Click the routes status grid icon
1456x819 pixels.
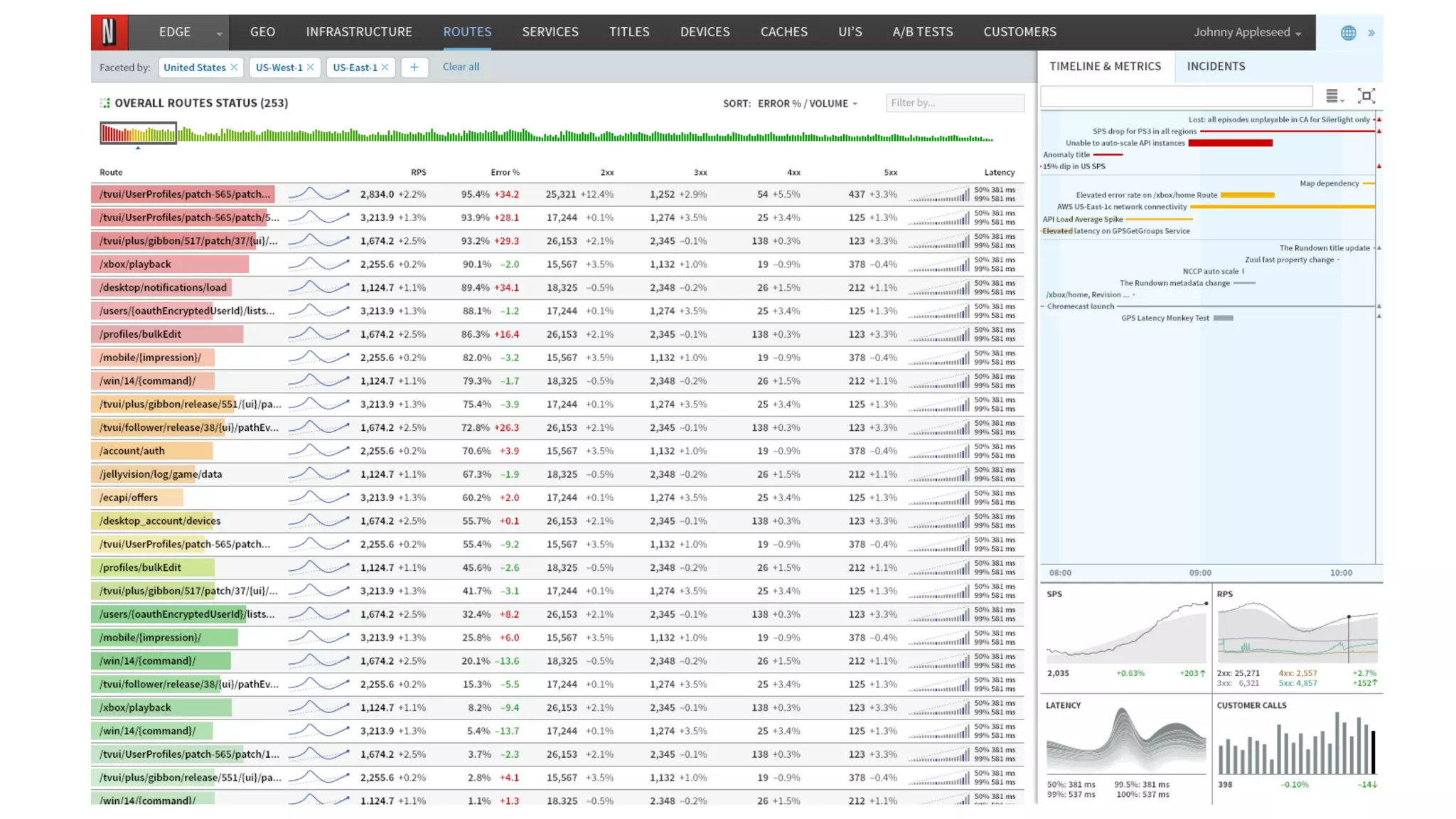(x=105, y=103)
